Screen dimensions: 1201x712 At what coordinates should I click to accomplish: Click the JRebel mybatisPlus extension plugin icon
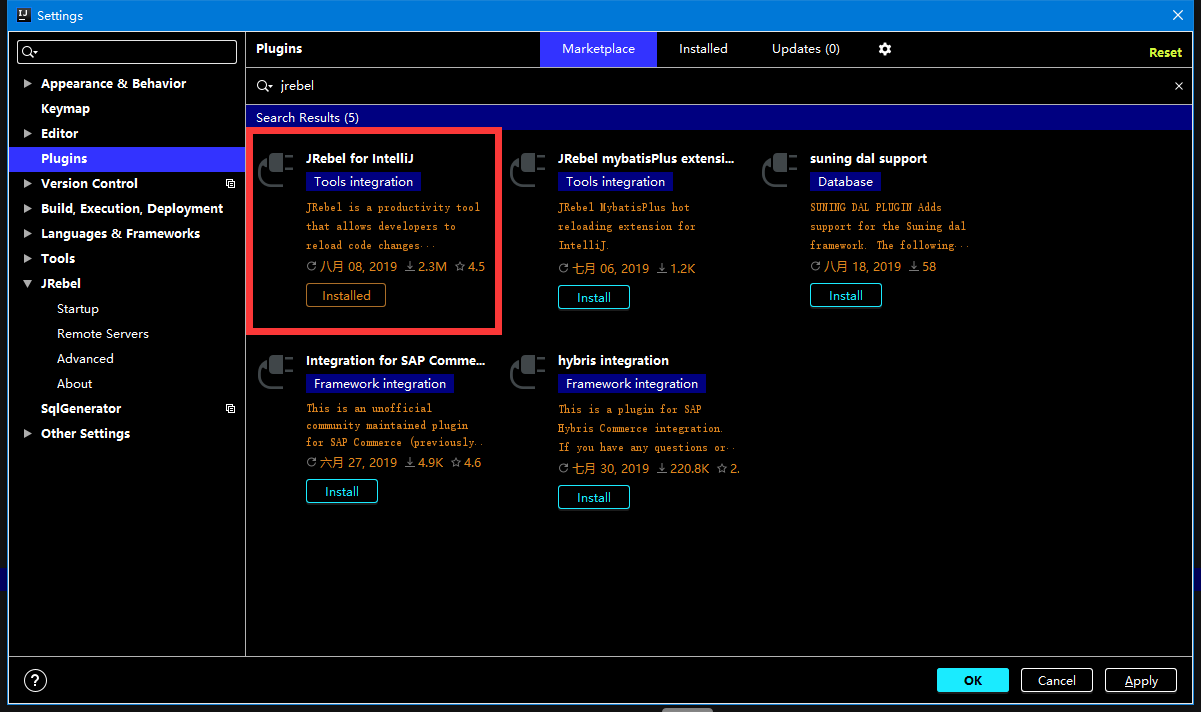click(x=528, y=170)
